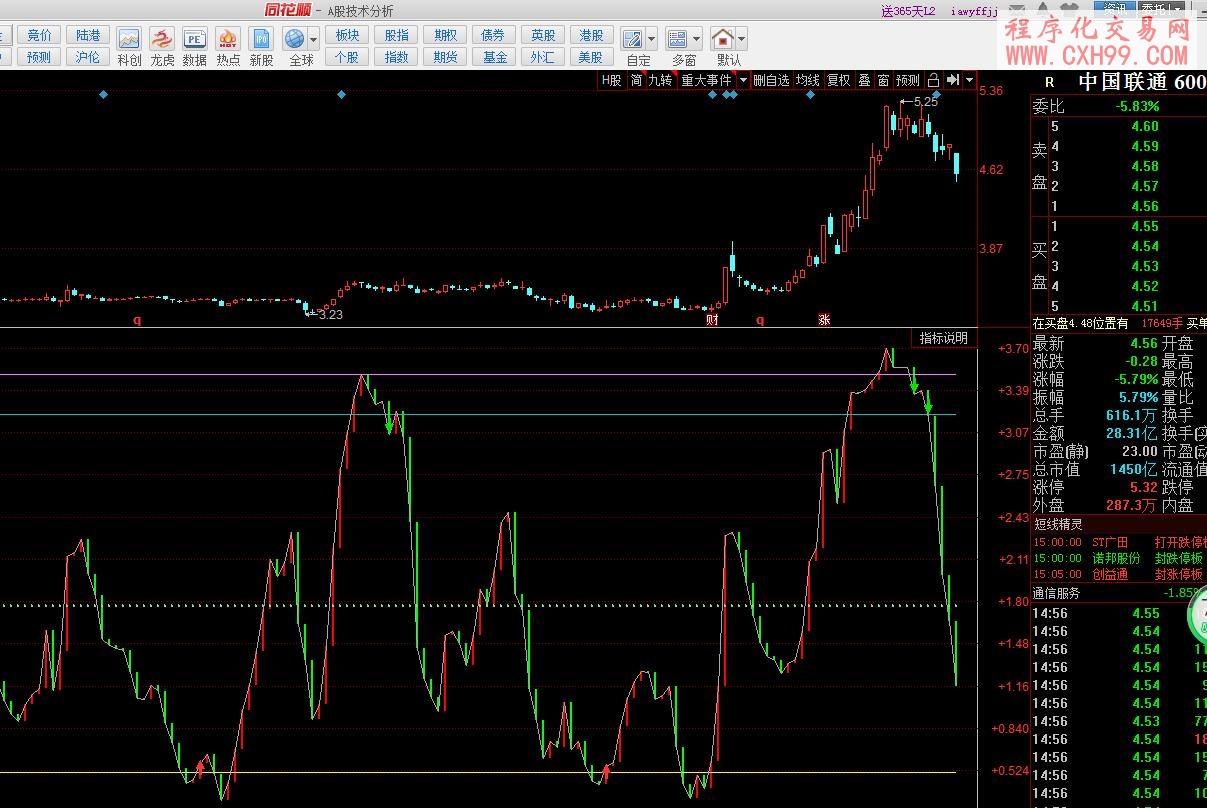
Task: Select the 板块 sector tab
Action: (347, 35)
